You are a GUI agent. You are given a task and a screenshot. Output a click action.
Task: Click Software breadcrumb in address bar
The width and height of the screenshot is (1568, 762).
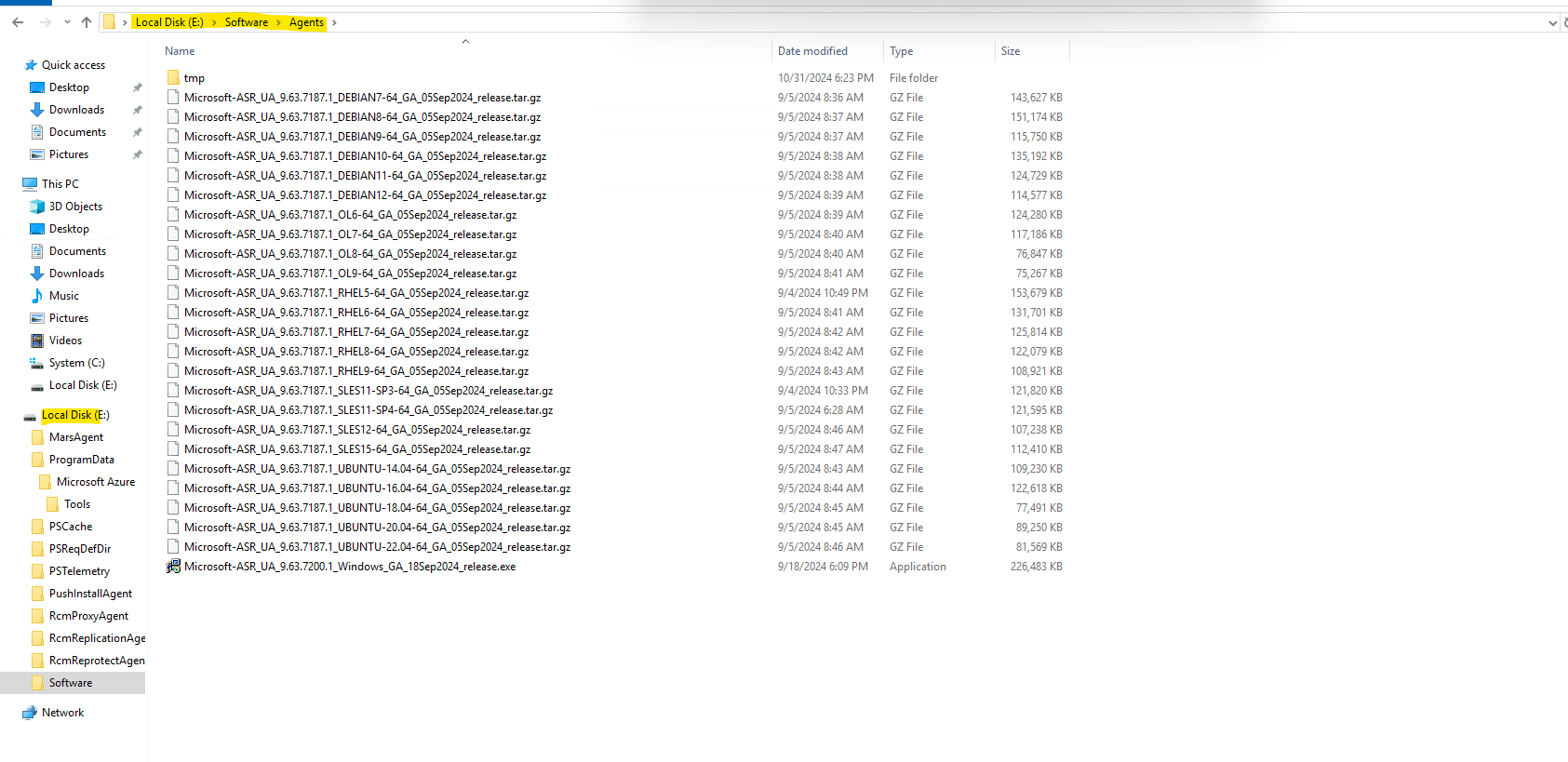click(x=247, y=22)
